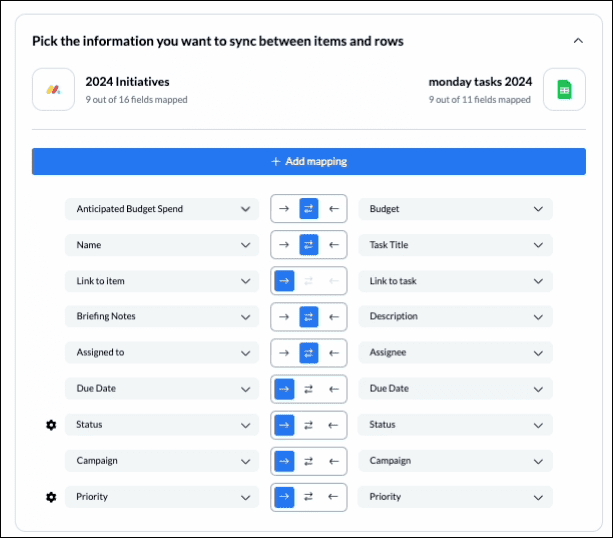Set Assigned to sync to right arrow
Screen dimensions: 613x538
click(284, 353)
